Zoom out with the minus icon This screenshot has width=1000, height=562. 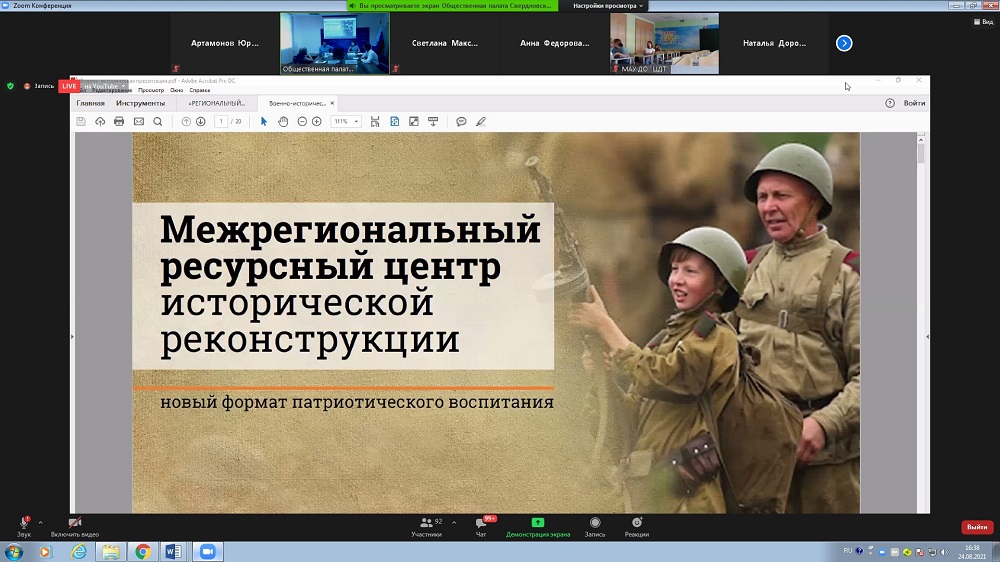tap(302, 121)
